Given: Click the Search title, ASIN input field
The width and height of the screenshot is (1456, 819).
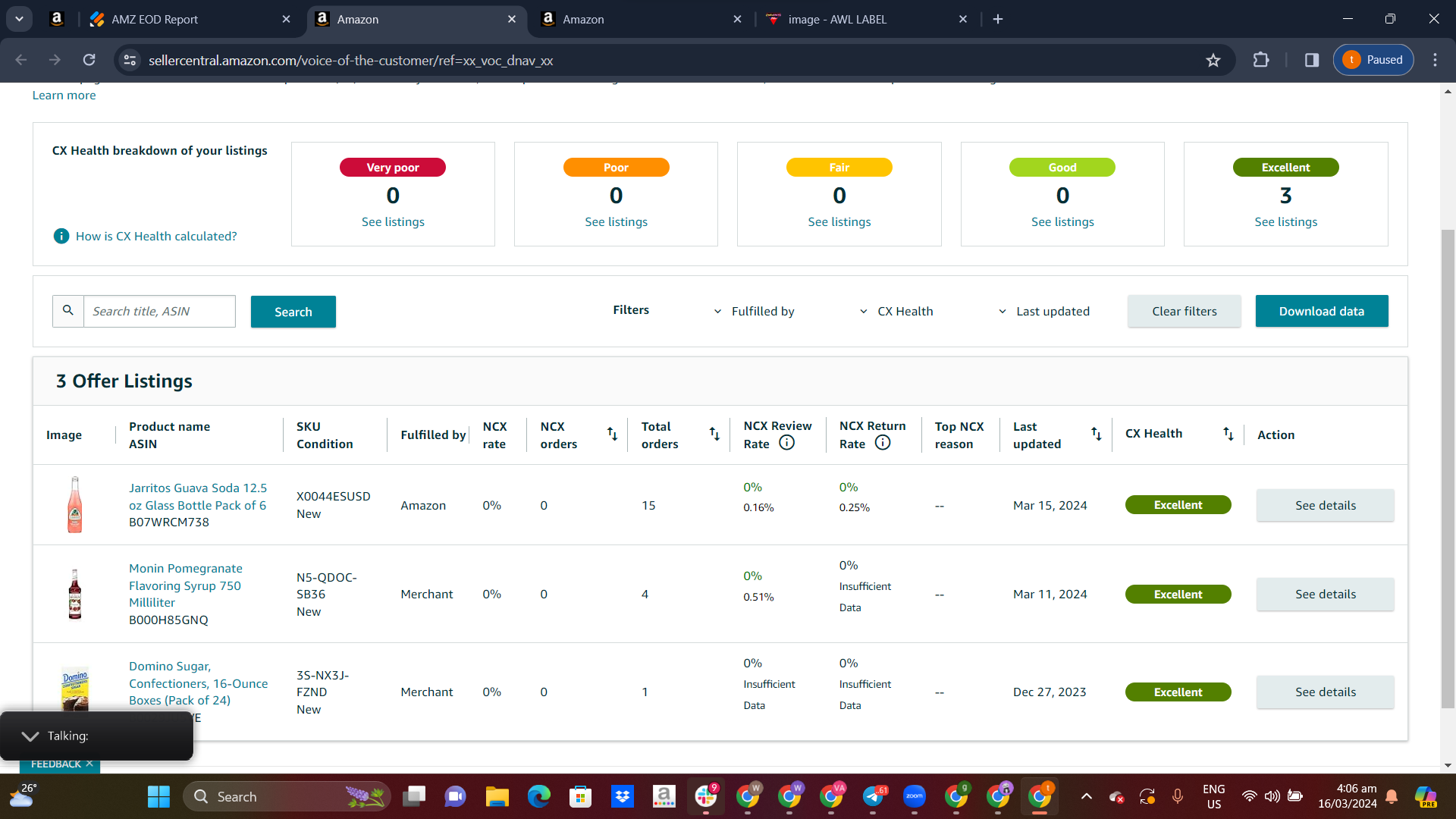Looking at the screenshot, I should point(159,312).
